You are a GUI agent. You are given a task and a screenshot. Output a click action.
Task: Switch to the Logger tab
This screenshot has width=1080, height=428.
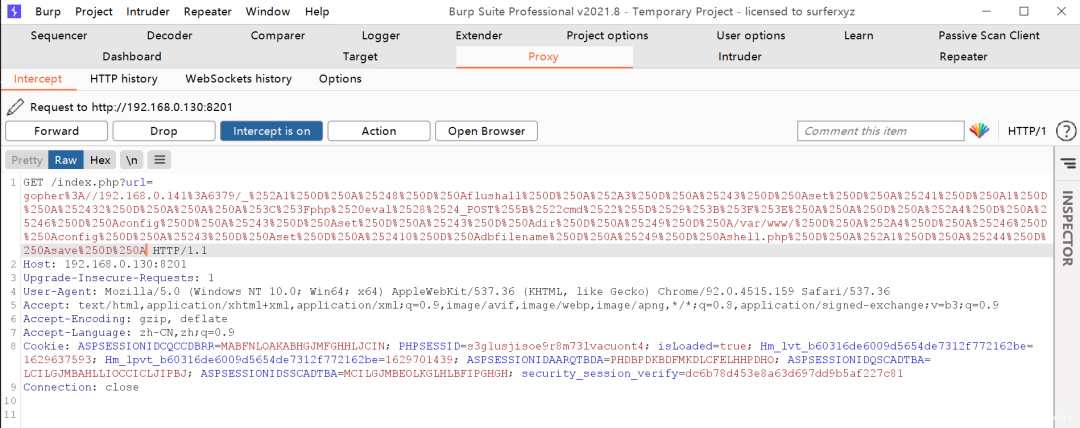[381, 35]
